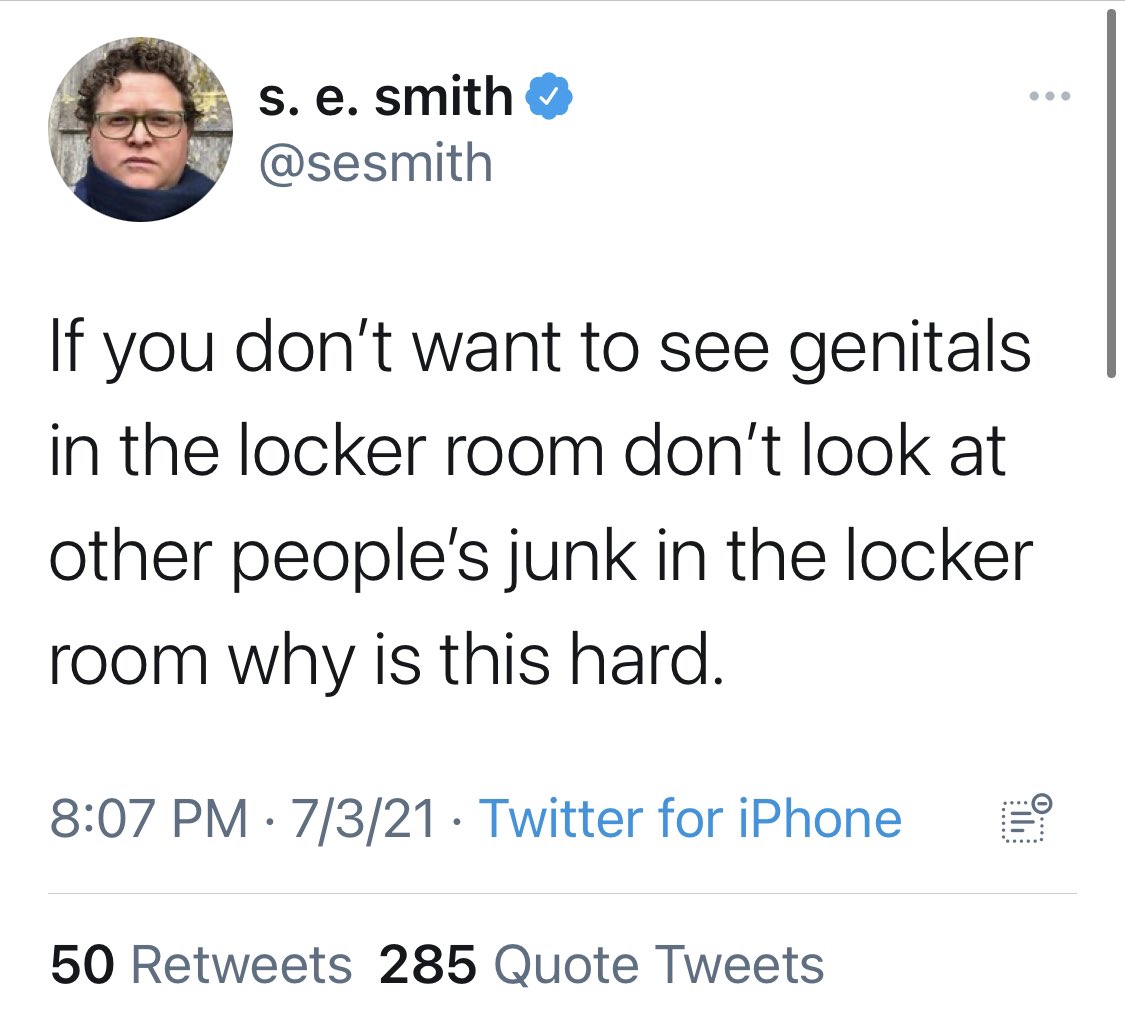View the 285 Quote Tweets list
Image resolution: width=1125 pixels, height=1024 pixels.
point(601,965)
